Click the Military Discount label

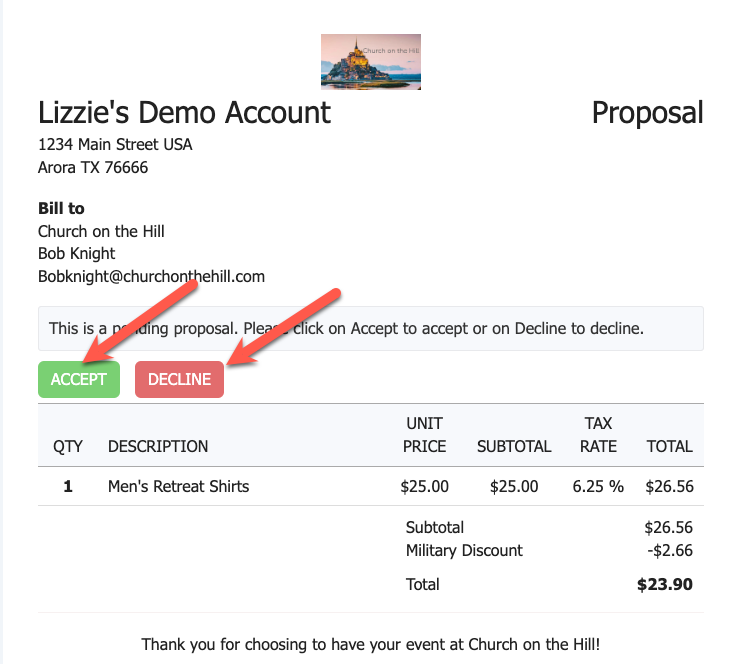point(464,550)
